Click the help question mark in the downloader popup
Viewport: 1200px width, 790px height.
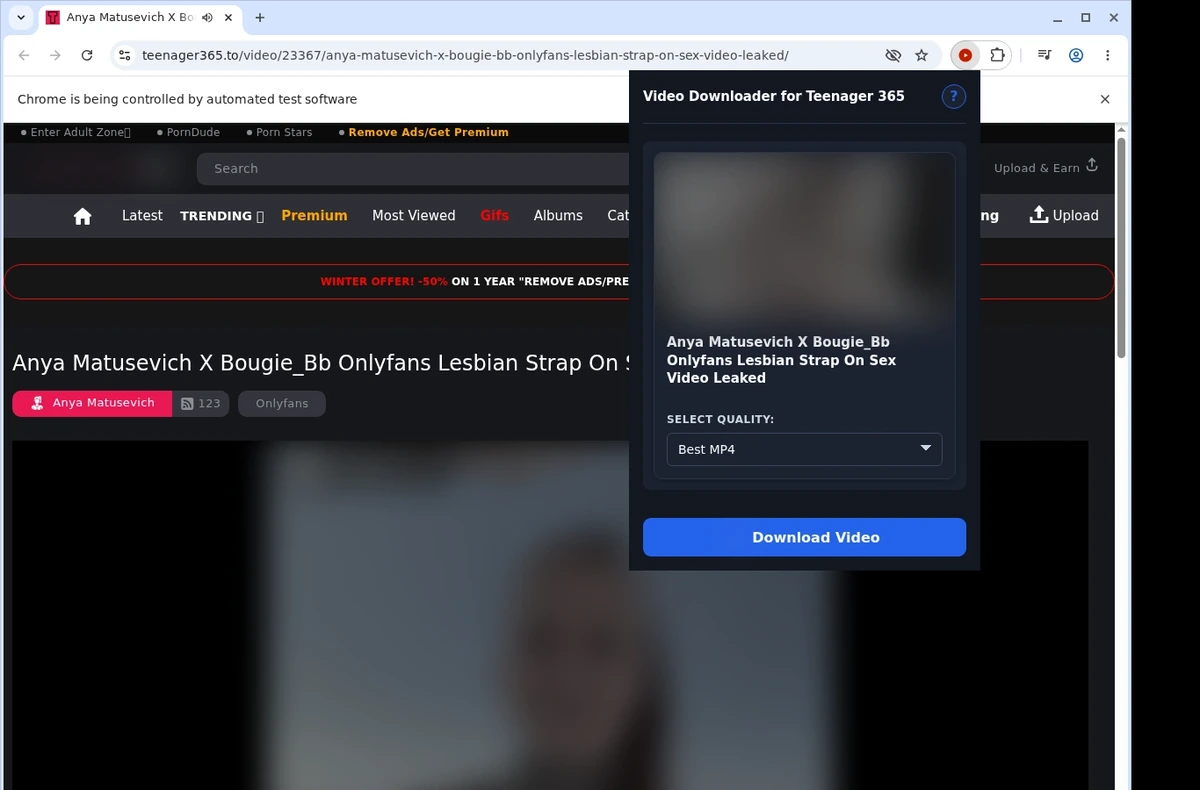[x=954, y=96]
